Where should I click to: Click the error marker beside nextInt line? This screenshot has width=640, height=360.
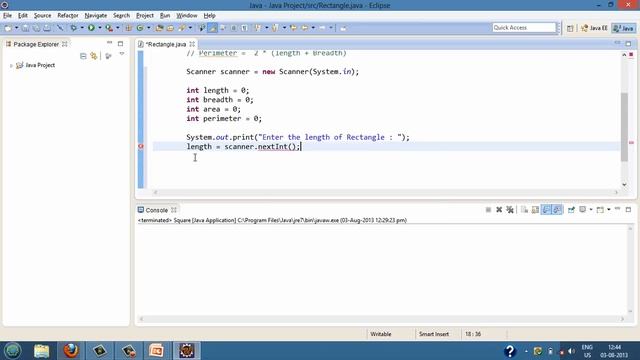[x=141, y=147]
